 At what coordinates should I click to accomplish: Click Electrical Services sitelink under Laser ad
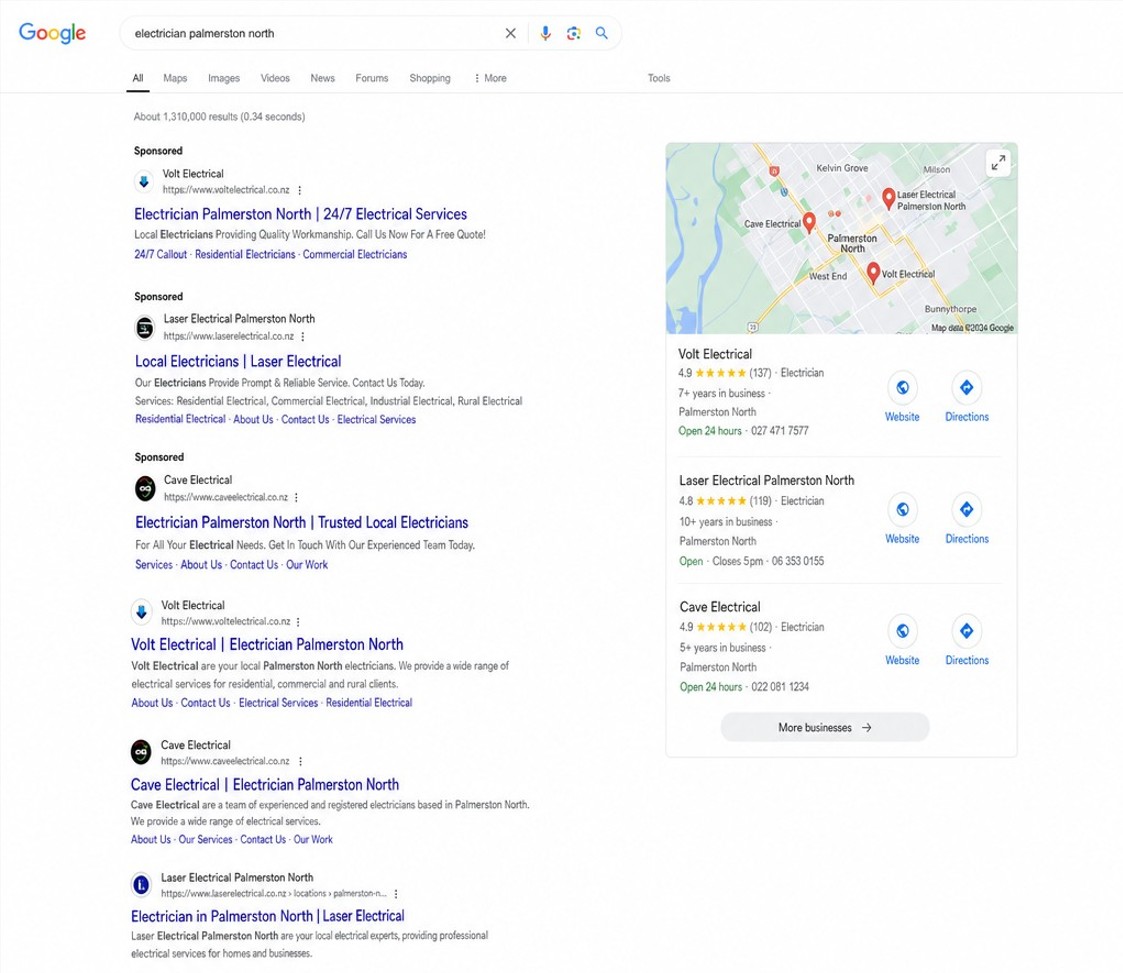[x=376, y=420]
